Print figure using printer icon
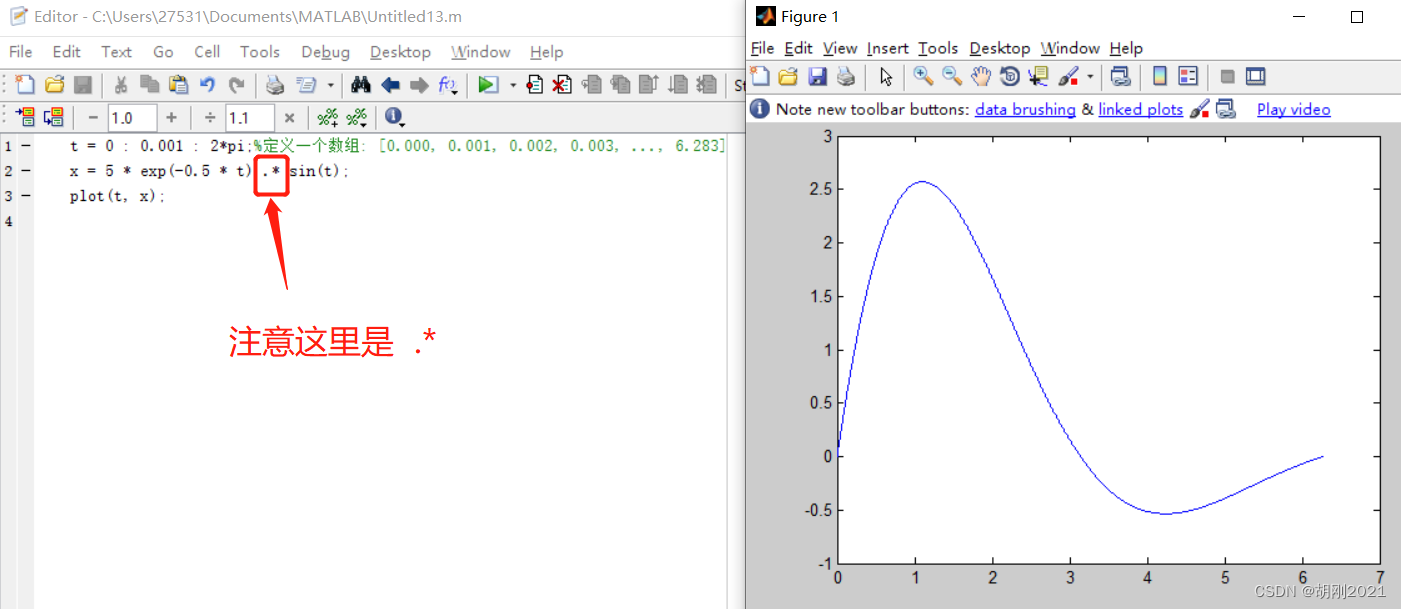Viewport: 1401px width, 609px height. [846, 76]
